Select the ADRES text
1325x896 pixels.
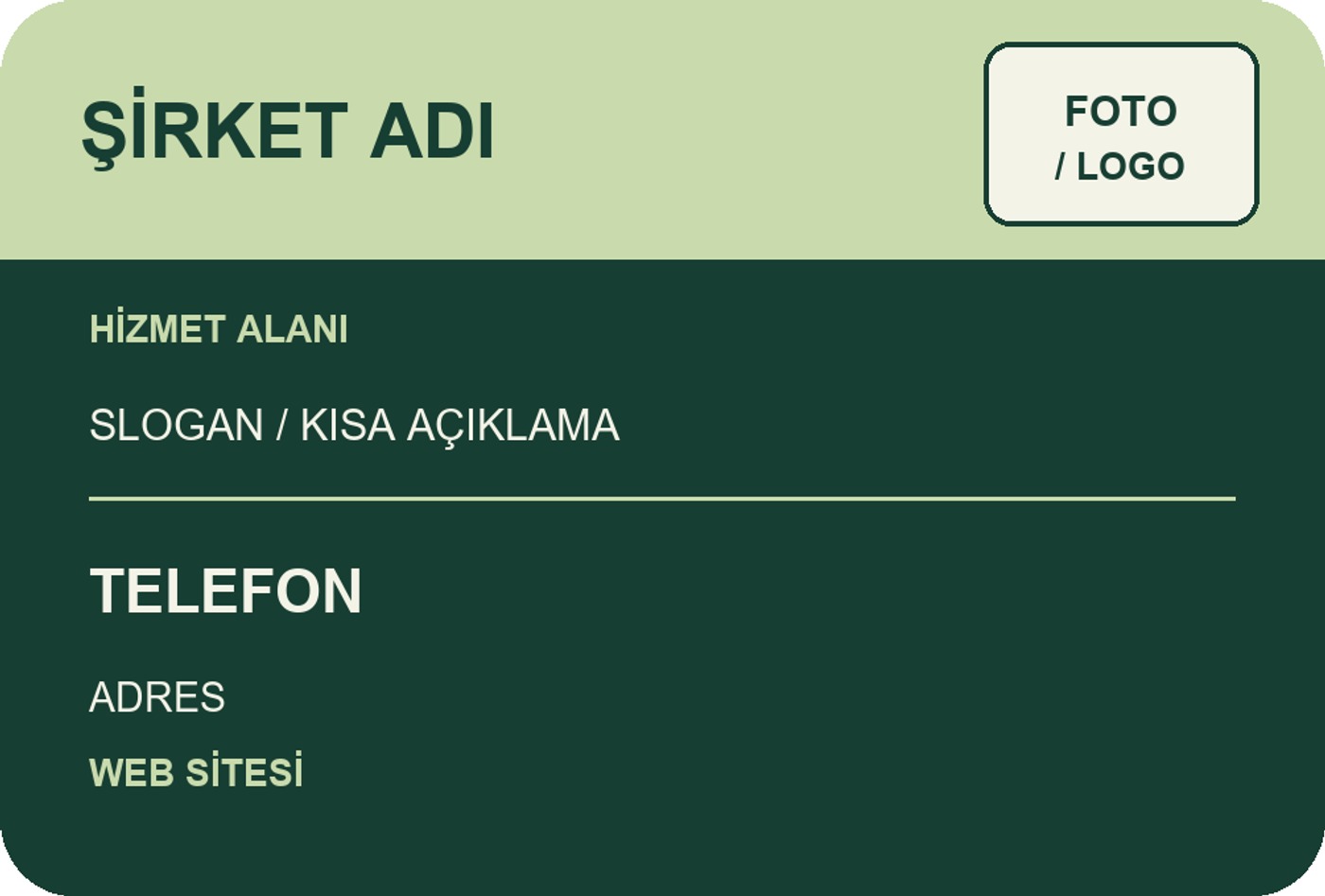(157, 697)
